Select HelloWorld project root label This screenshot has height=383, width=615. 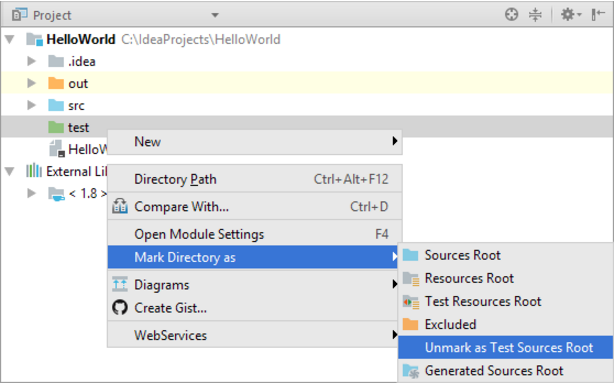81,40
